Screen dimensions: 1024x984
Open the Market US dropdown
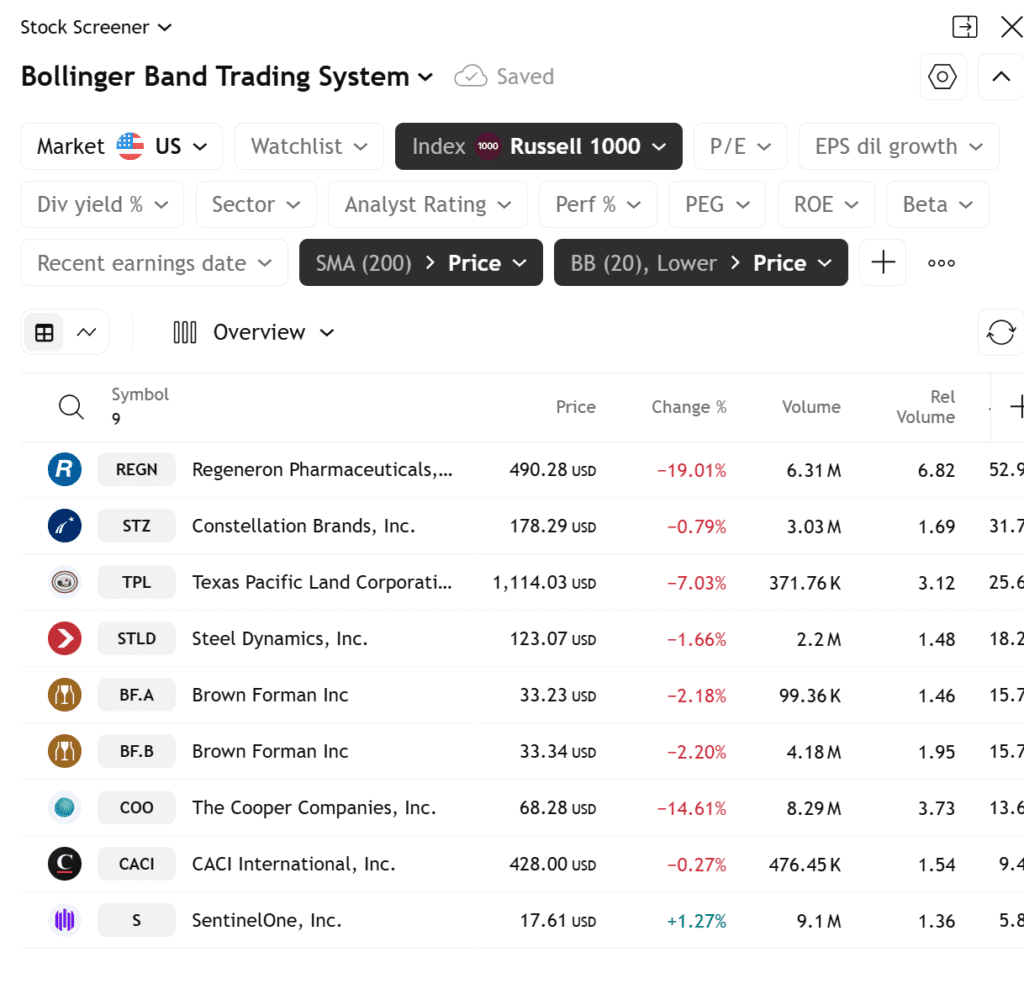tap(122, 147)
